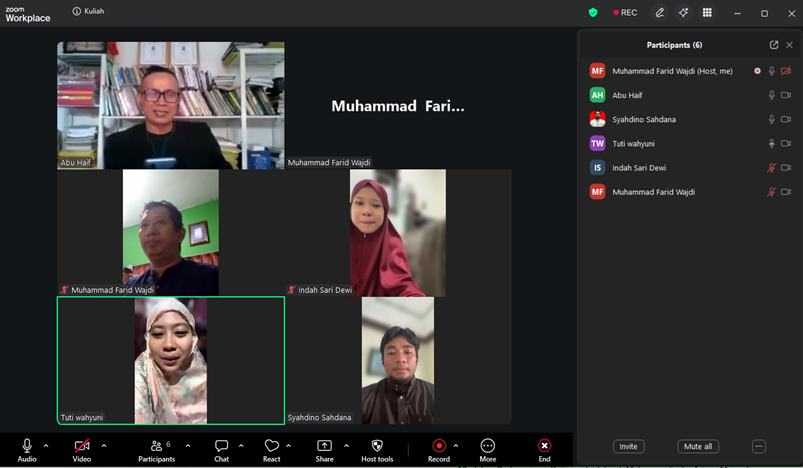Expand the Chat options arrow

pos(241,446)
